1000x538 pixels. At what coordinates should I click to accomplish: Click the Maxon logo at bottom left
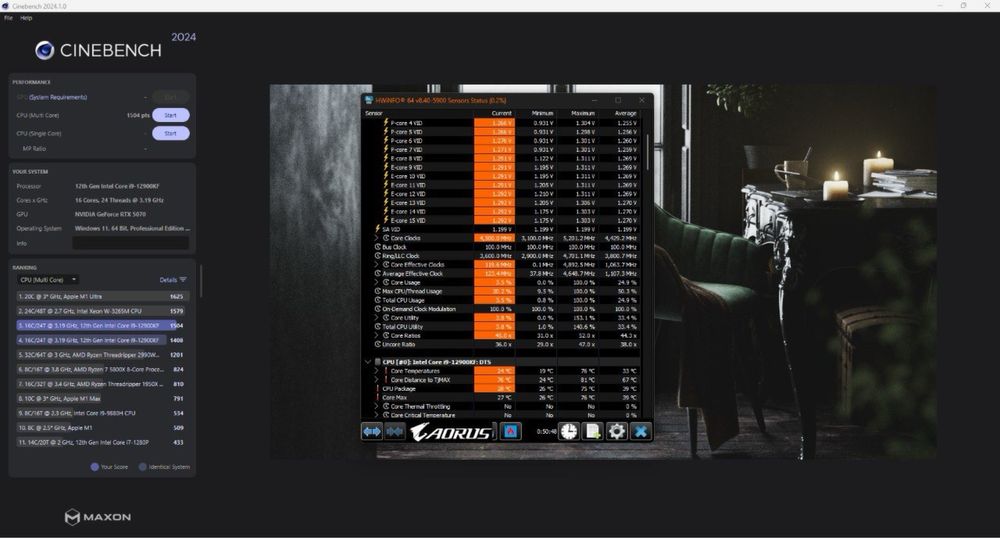[x=98, y=517]
